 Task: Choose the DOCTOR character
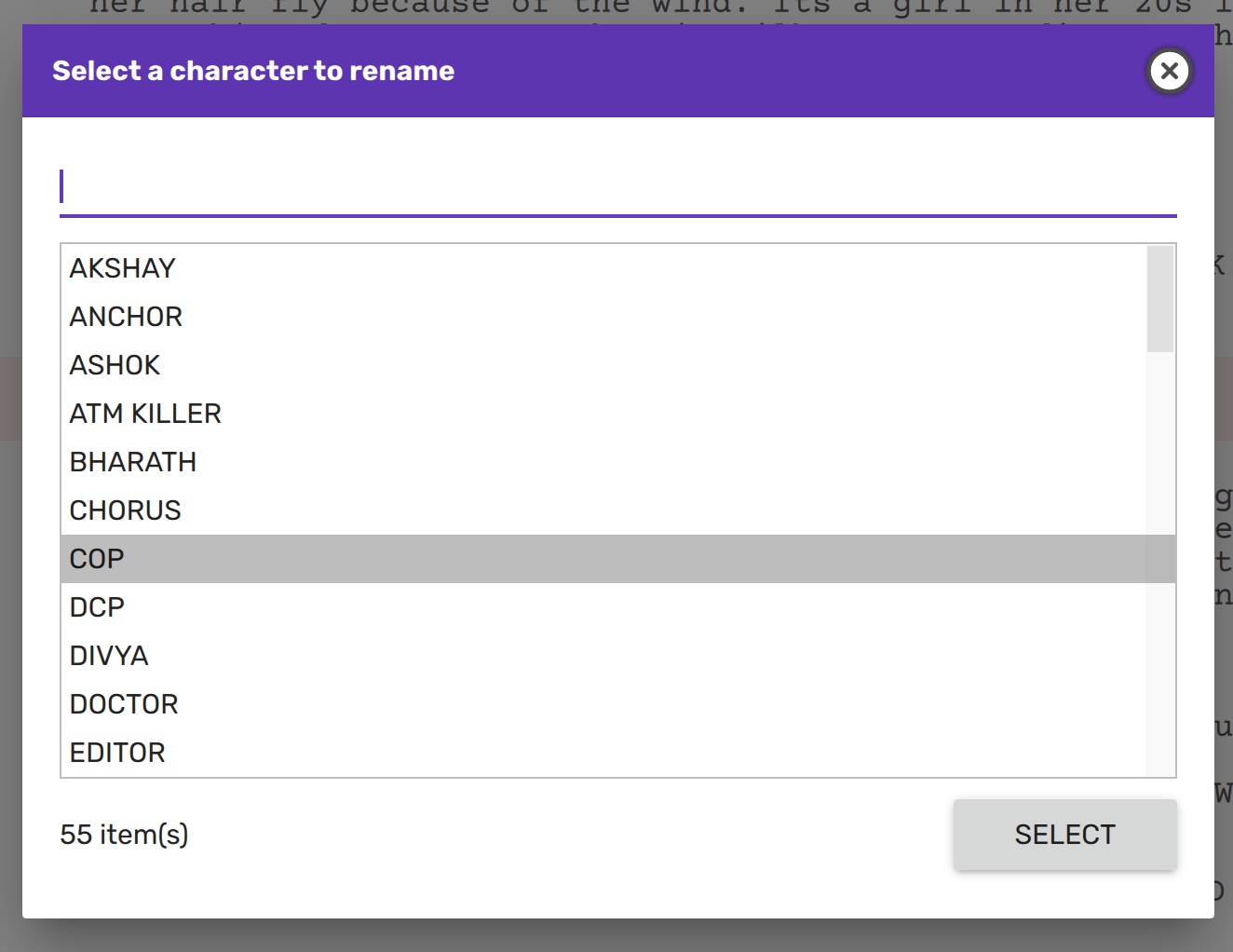click(x=124, y=704)
